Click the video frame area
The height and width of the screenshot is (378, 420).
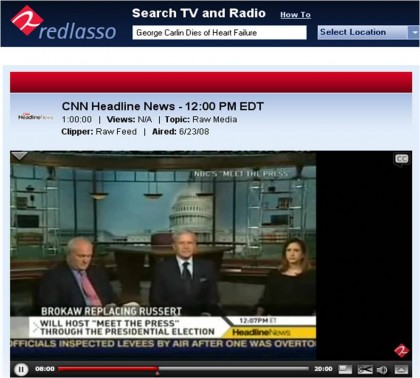tap(163, 255)
